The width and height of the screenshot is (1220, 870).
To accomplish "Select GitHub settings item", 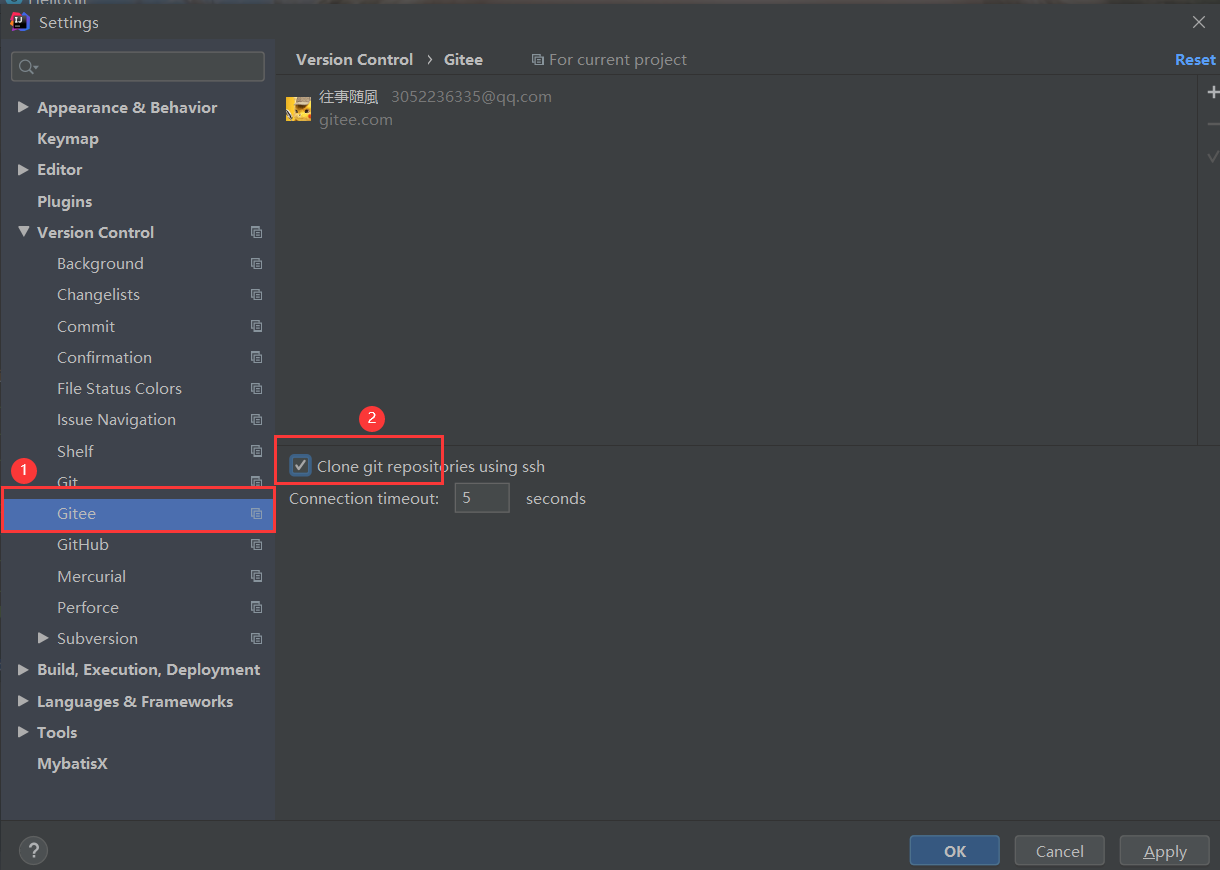I will pyautogui.click(x=83, y=545).
